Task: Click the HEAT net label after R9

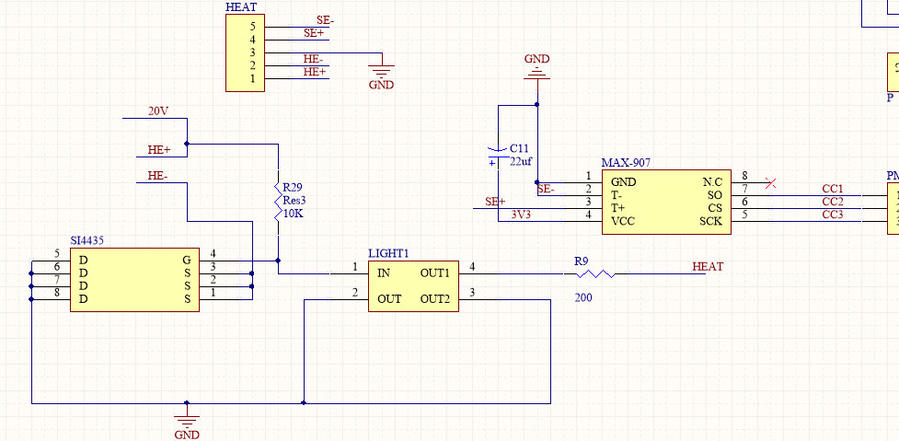Action: tap(707, 267)
